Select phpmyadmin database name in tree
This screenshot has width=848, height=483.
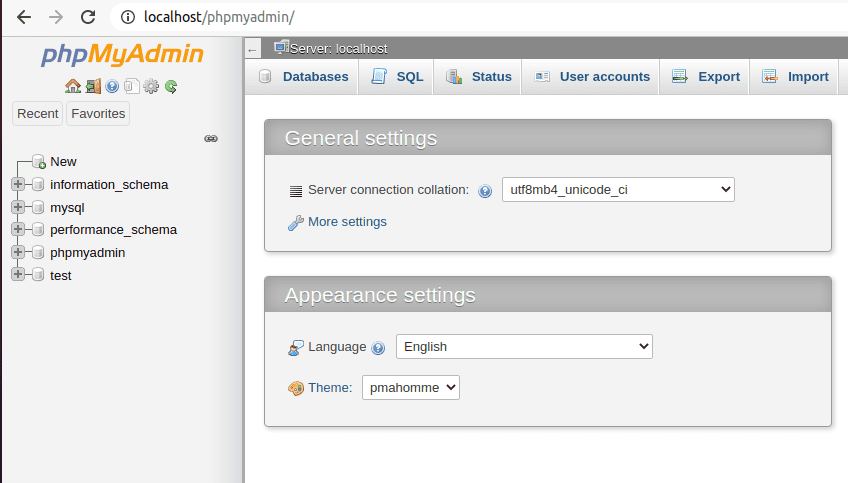click(88, 253)
